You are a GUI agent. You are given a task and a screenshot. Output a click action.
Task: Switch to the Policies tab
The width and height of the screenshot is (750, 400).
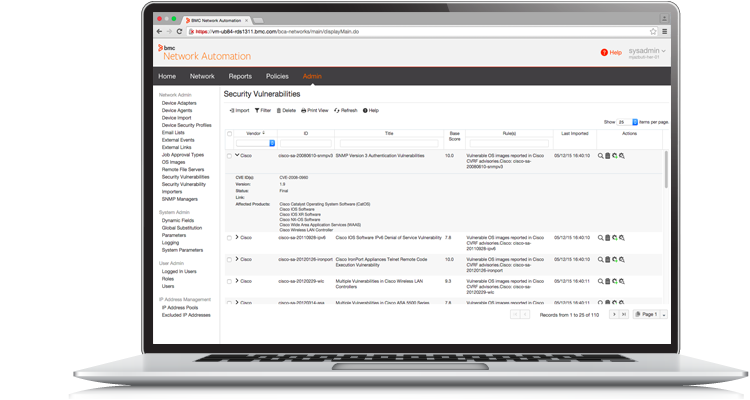277,77
